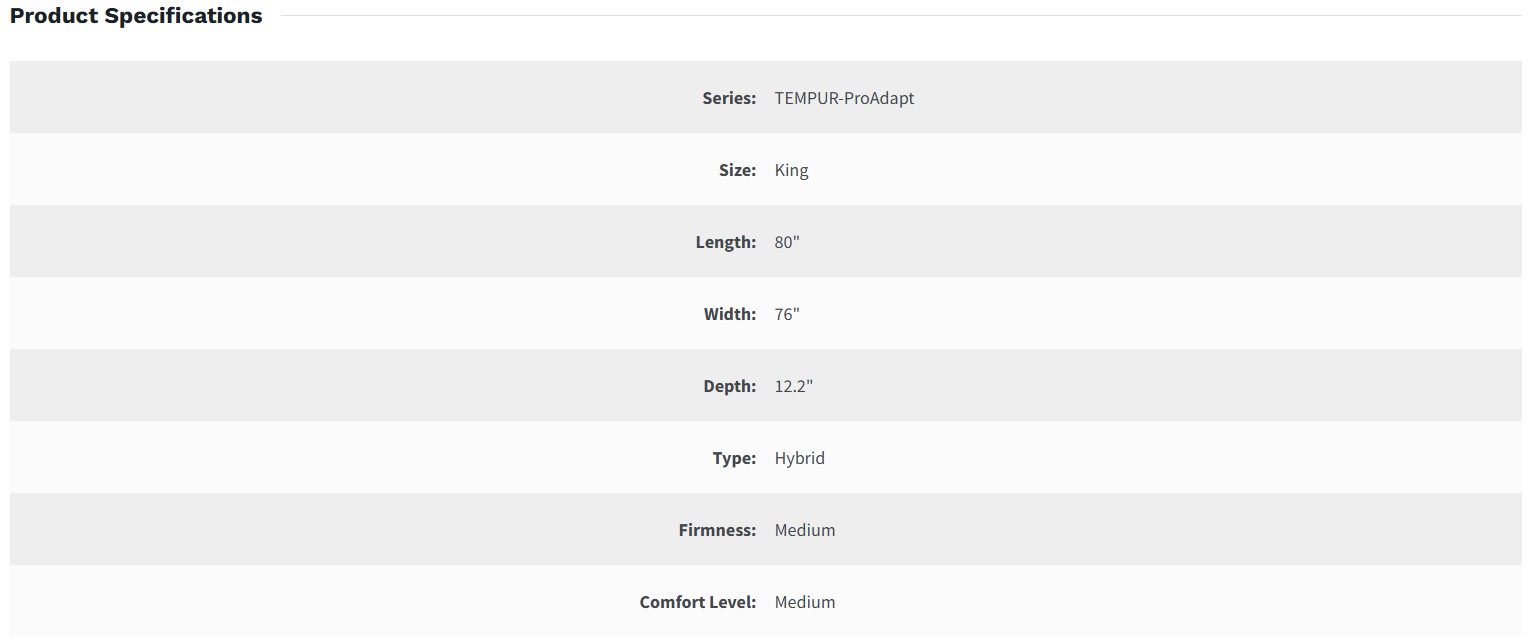Select the 76" width value
Viewport: 1530px width, 636px height.
pos(787,314)
